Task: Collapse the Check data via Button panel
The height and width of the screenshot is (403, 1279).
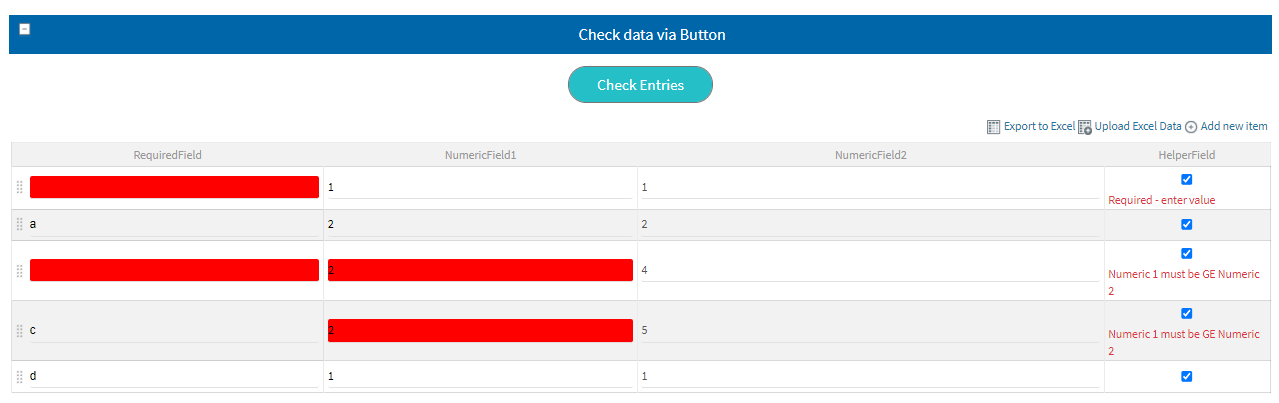Action: point(25,29)
